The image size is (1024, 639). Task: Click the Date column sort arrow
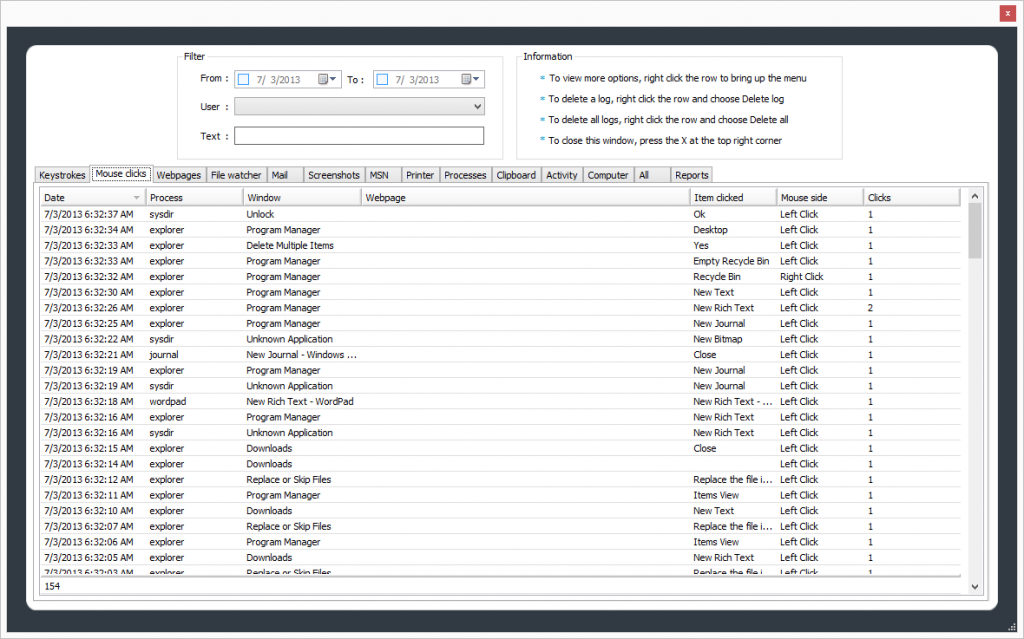tap(137, 198)
